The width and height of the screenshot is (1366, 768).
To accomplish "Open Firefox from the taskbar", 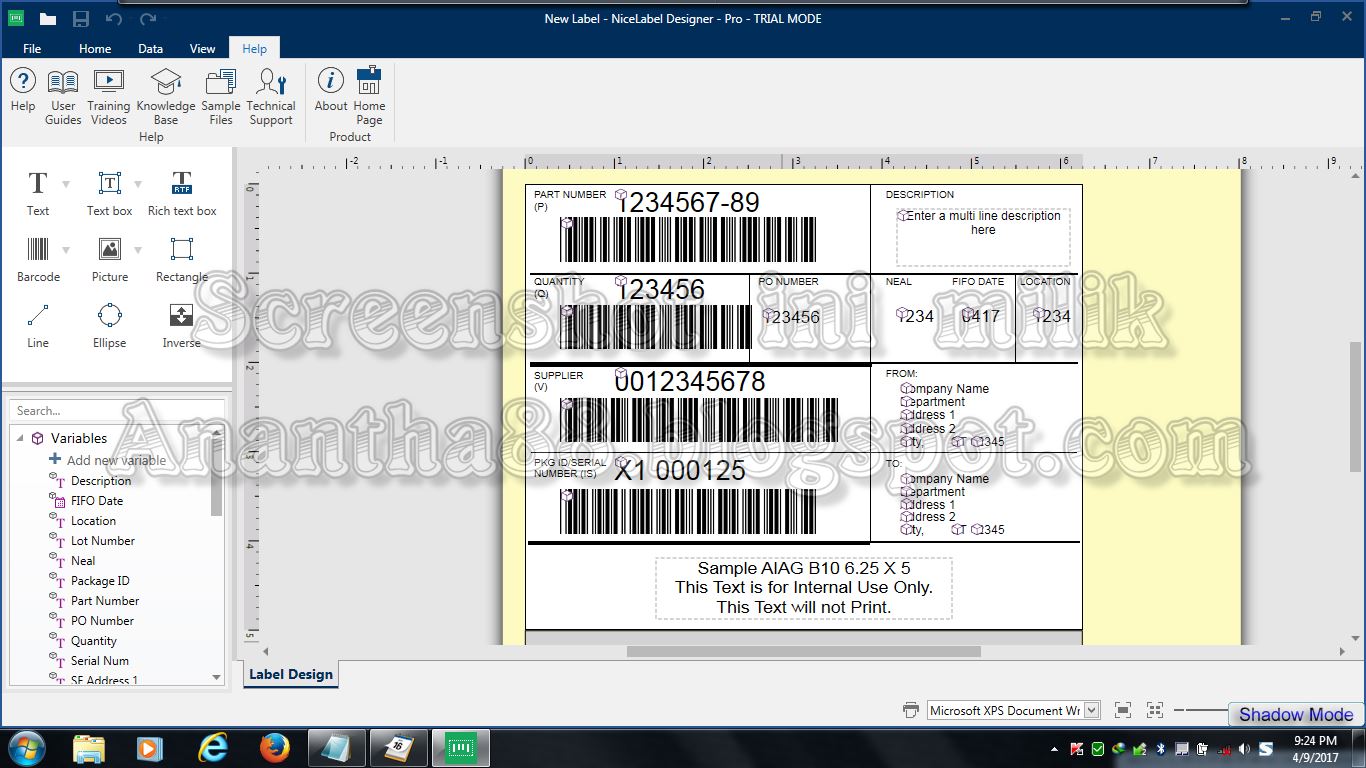I will (x=274, y=748).
